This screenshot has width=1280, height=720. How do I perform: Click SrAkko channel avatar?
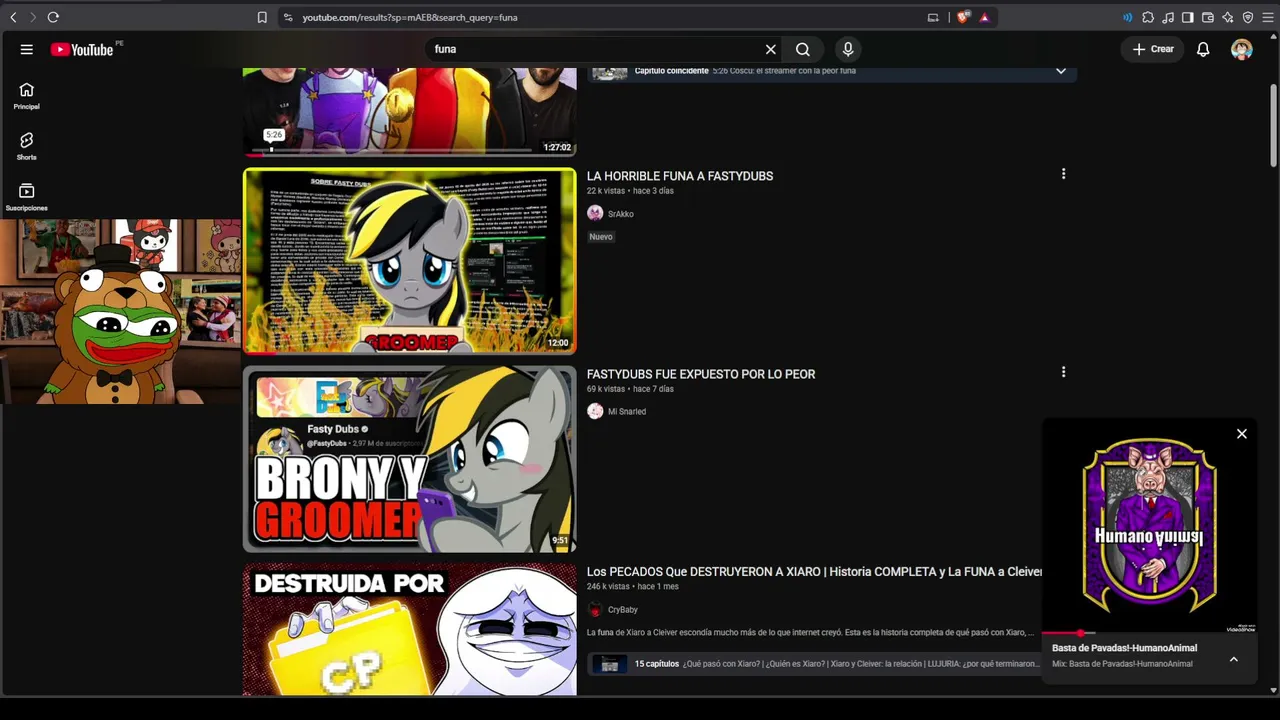point(595,213)
